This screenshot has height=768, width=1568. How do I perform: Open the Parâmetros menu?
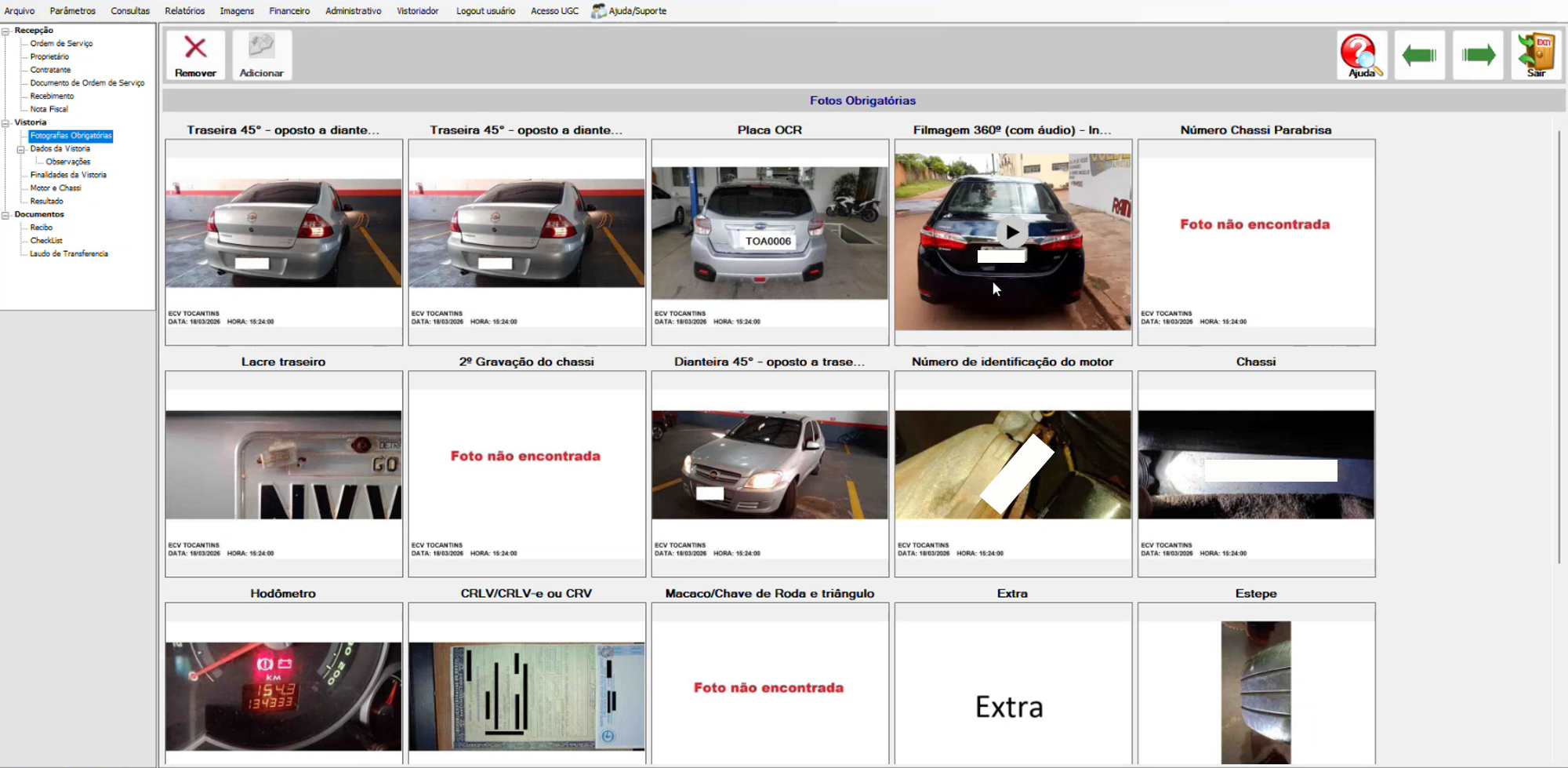(72, 11)
